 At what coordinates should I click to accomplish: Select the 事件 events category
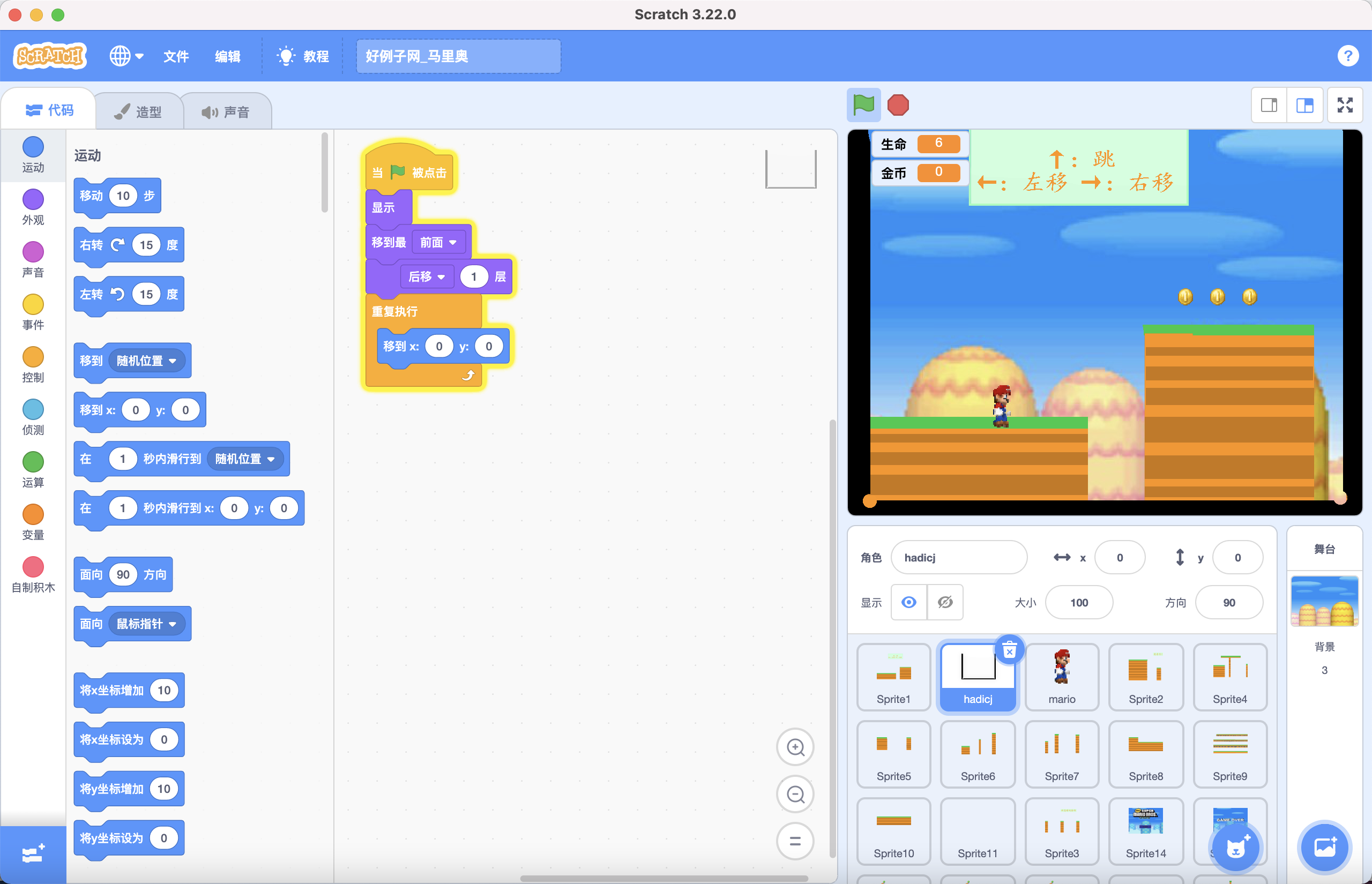(33, 312)
